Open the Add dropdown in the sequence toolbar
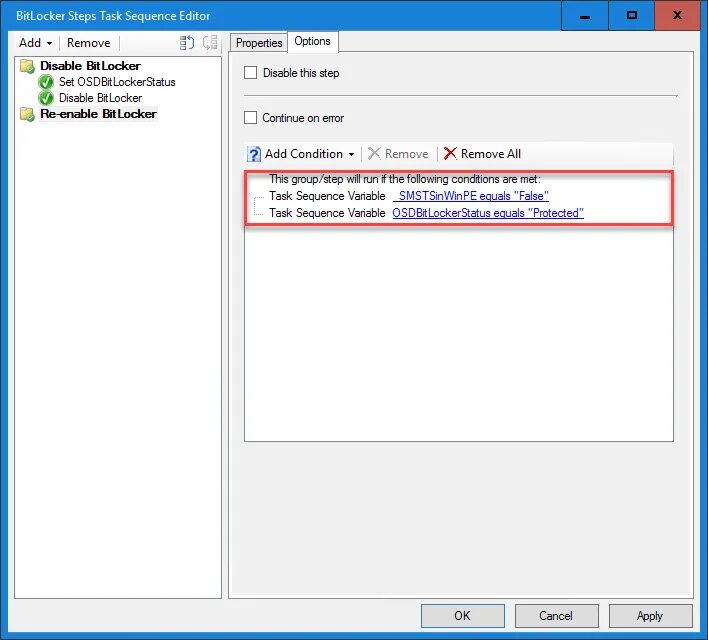 pos(35,43)
